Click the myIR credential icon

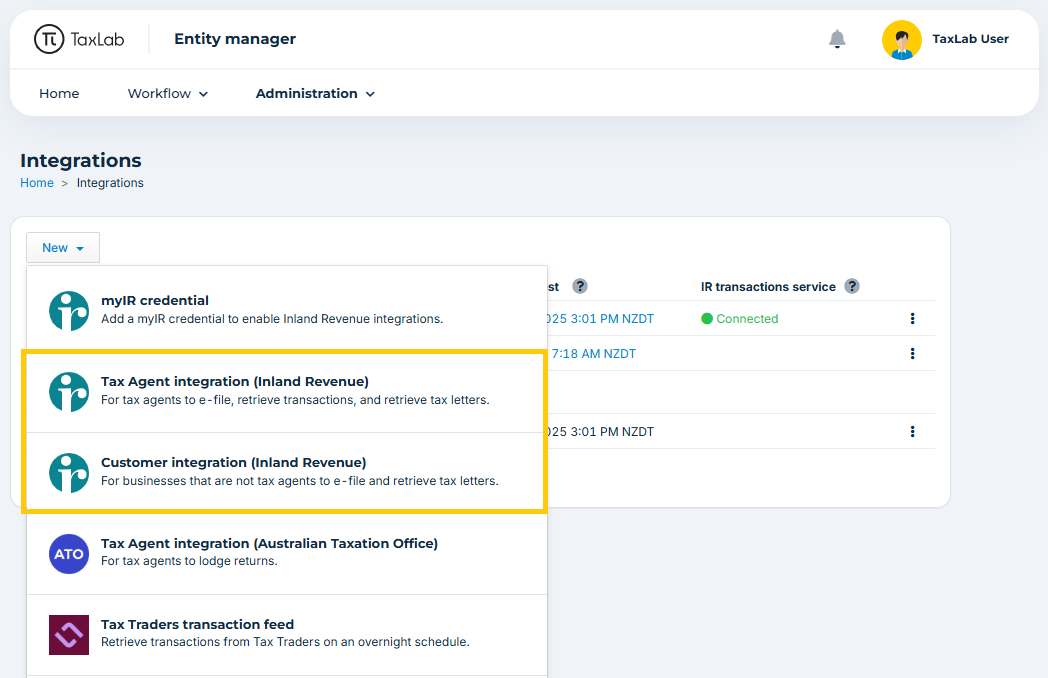coord(69,311)
